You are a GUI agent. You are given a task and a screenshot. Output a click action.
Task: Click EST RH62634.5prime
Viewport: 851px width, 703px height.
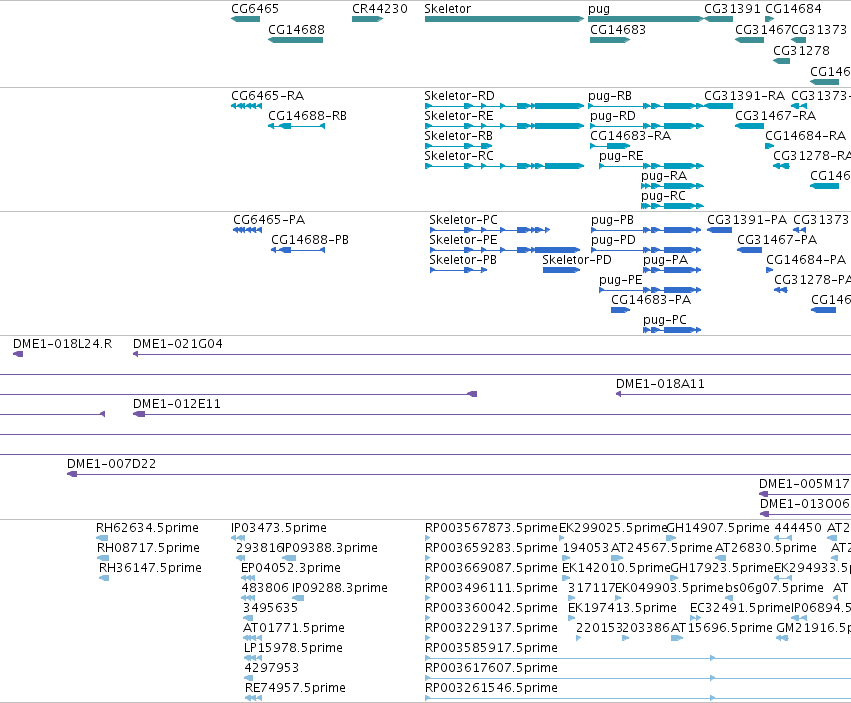[102, 538]
